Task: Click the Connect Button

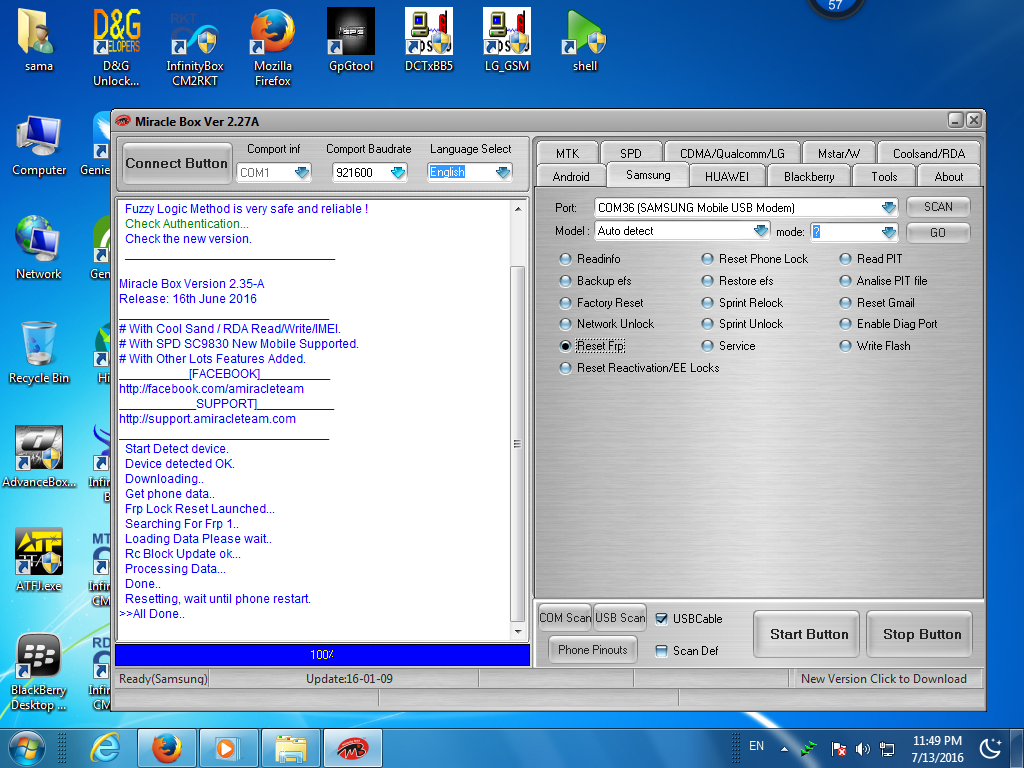Action: point(176,163)
